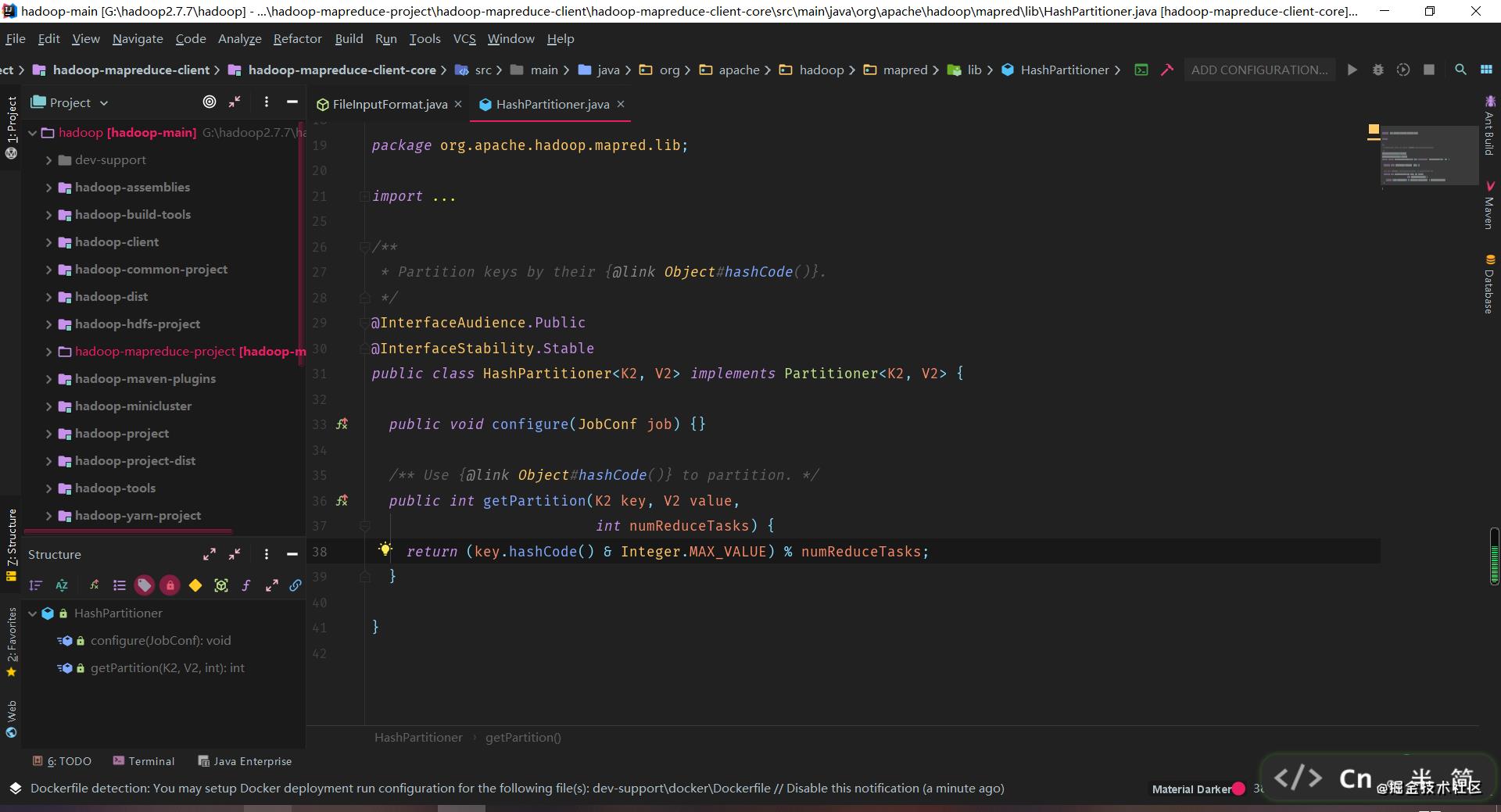Open Project panel options three-dot menu
Image resolution: width=1501 pixels, height=812 pixels.
[267, 102]
